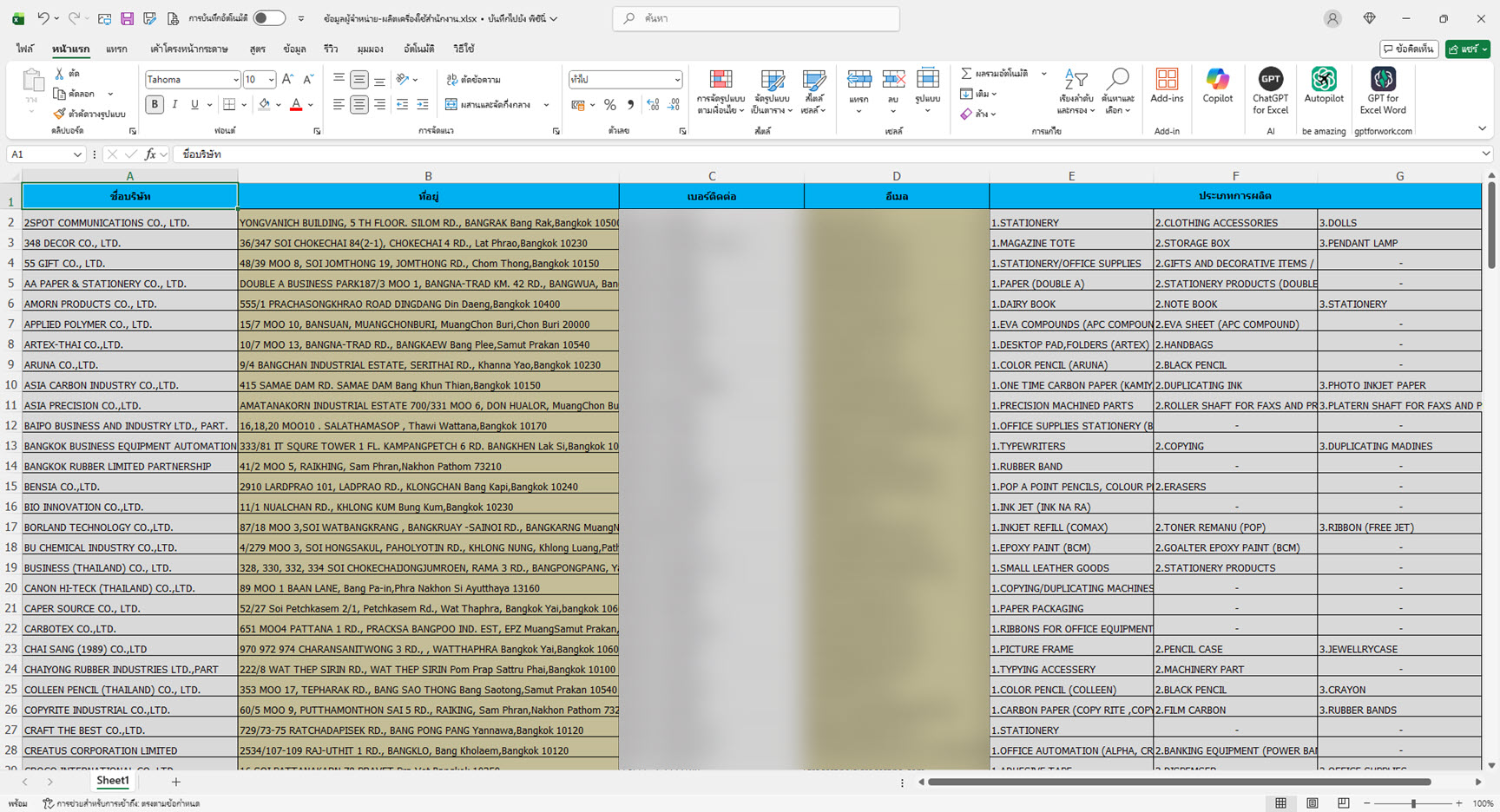Toggle italic formatting

(x=174, y=105)
